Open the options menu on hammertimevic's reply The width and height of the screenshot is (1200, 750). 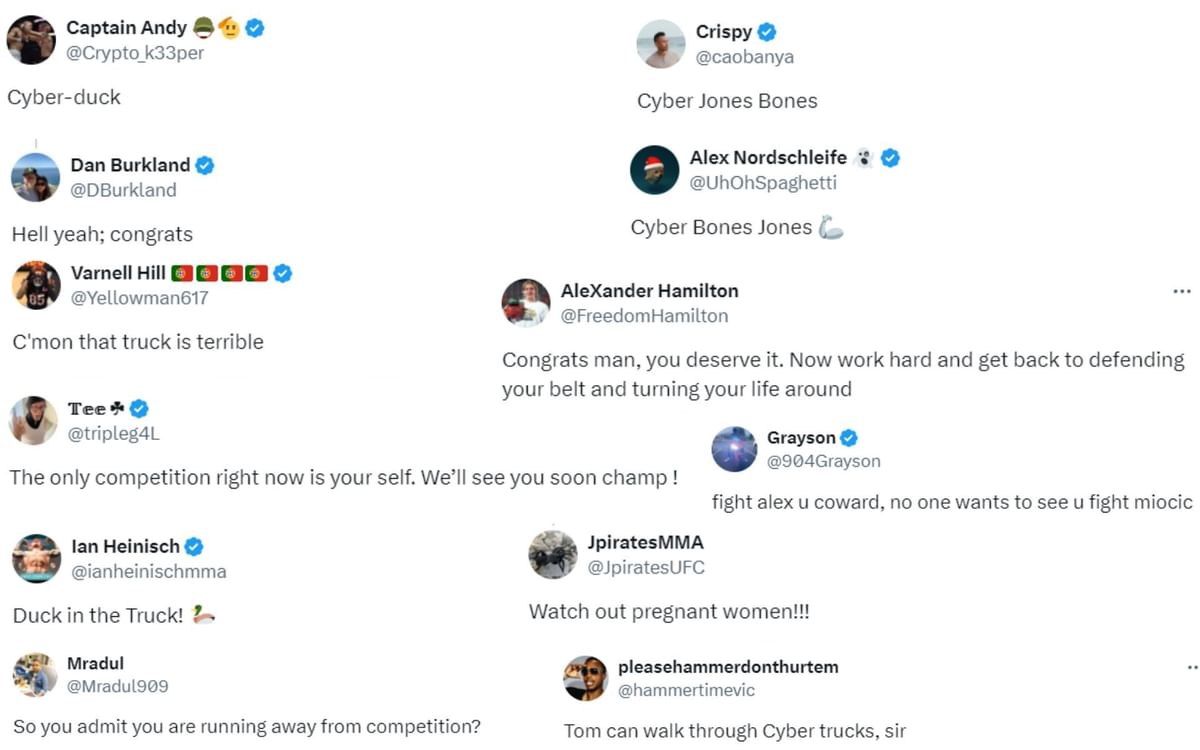1190,664
